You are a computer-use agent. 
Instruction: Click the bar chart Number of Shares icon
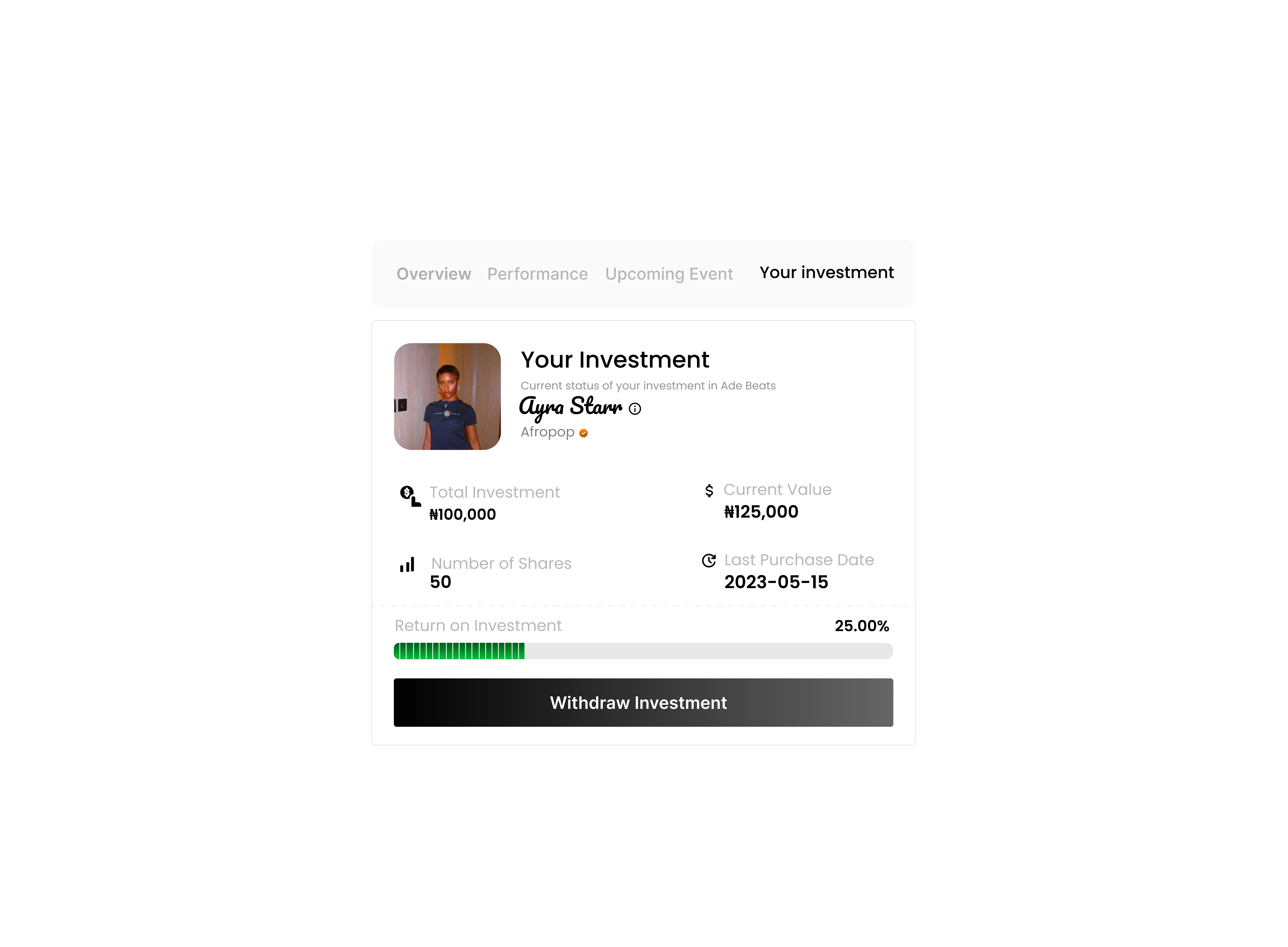[x=407, y=565]
